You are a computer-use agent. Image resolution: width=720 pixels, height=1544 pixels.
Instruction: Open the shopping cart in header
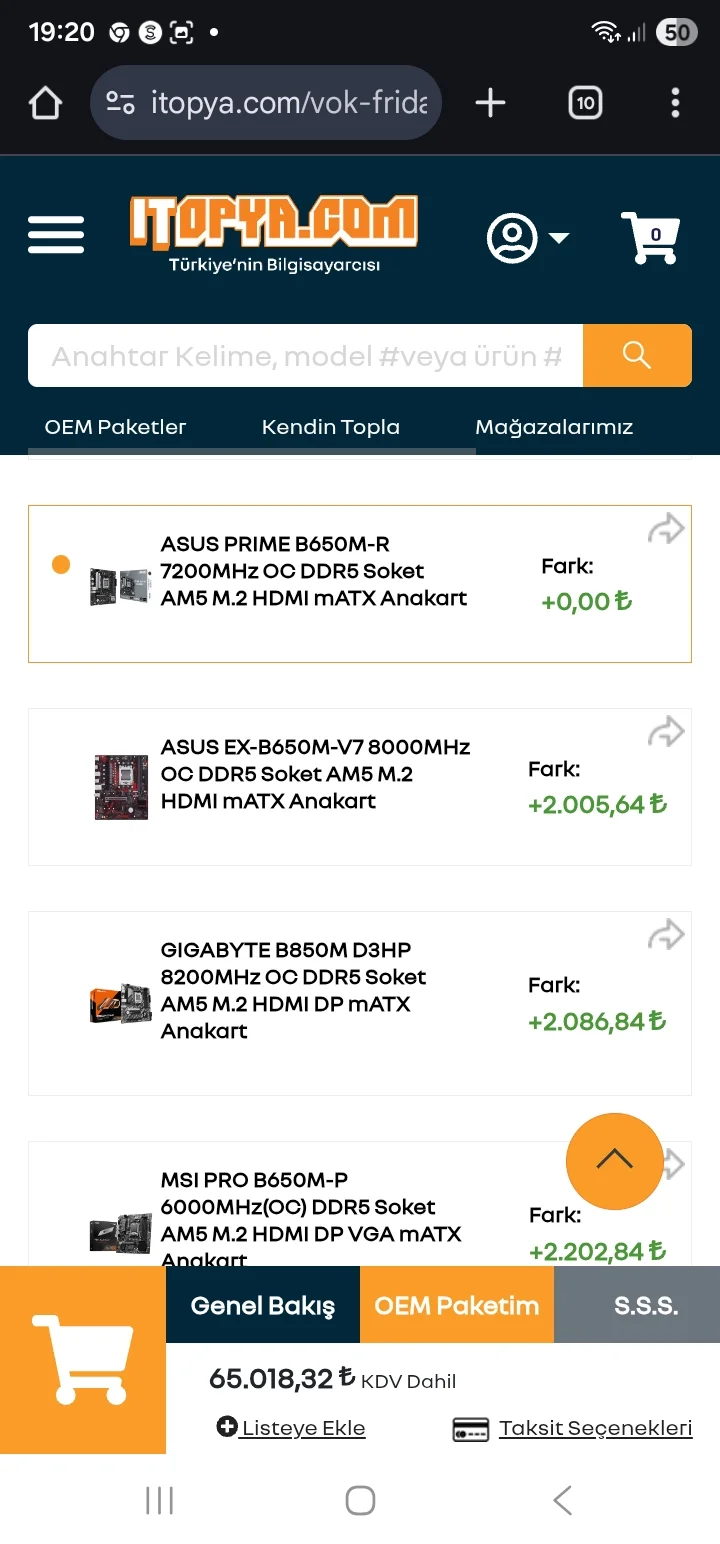point(651,237)
